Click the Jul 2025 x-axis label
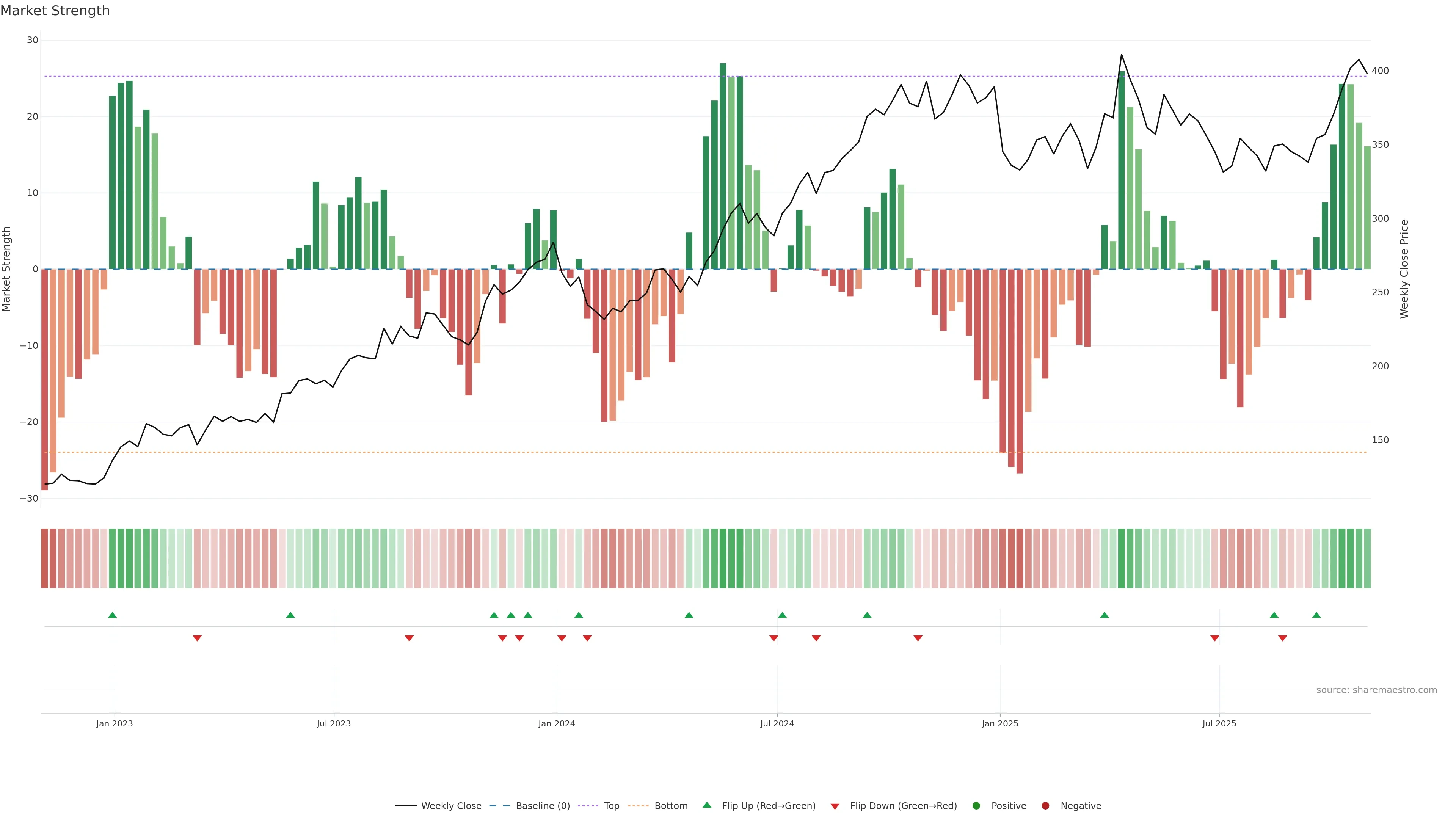This screenshot has width=1456, height=819. coord(1219,723)
